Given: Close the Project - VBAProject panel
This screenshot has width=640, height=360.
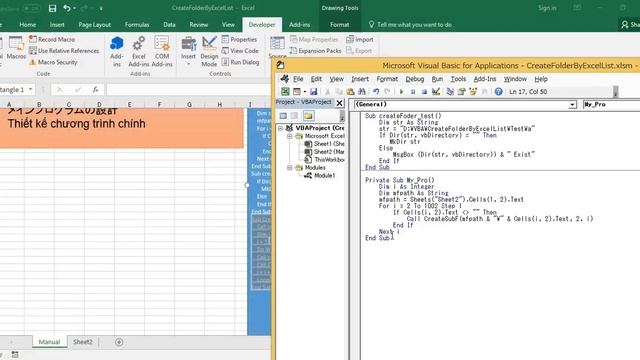Looking at the screenshot, I should click(x=339, y=103).
